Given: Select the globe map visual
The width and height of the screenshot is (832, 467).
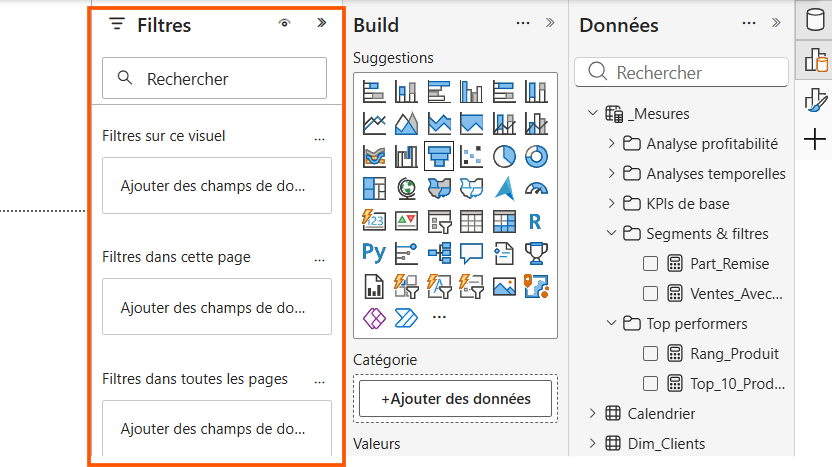Looking at the screenshot, I should pos(406,188).
